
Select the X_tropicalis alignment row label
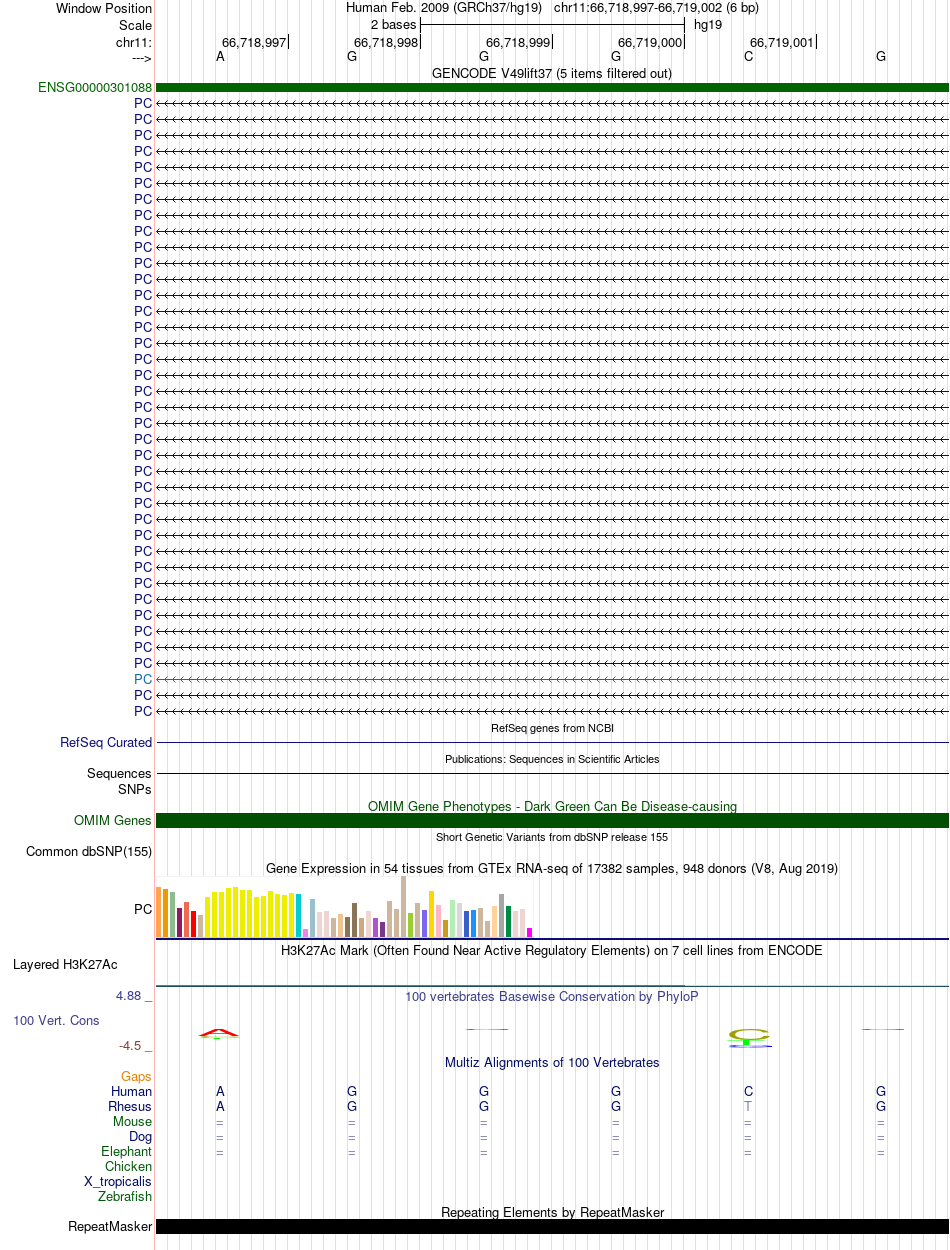pos(118,1181)
